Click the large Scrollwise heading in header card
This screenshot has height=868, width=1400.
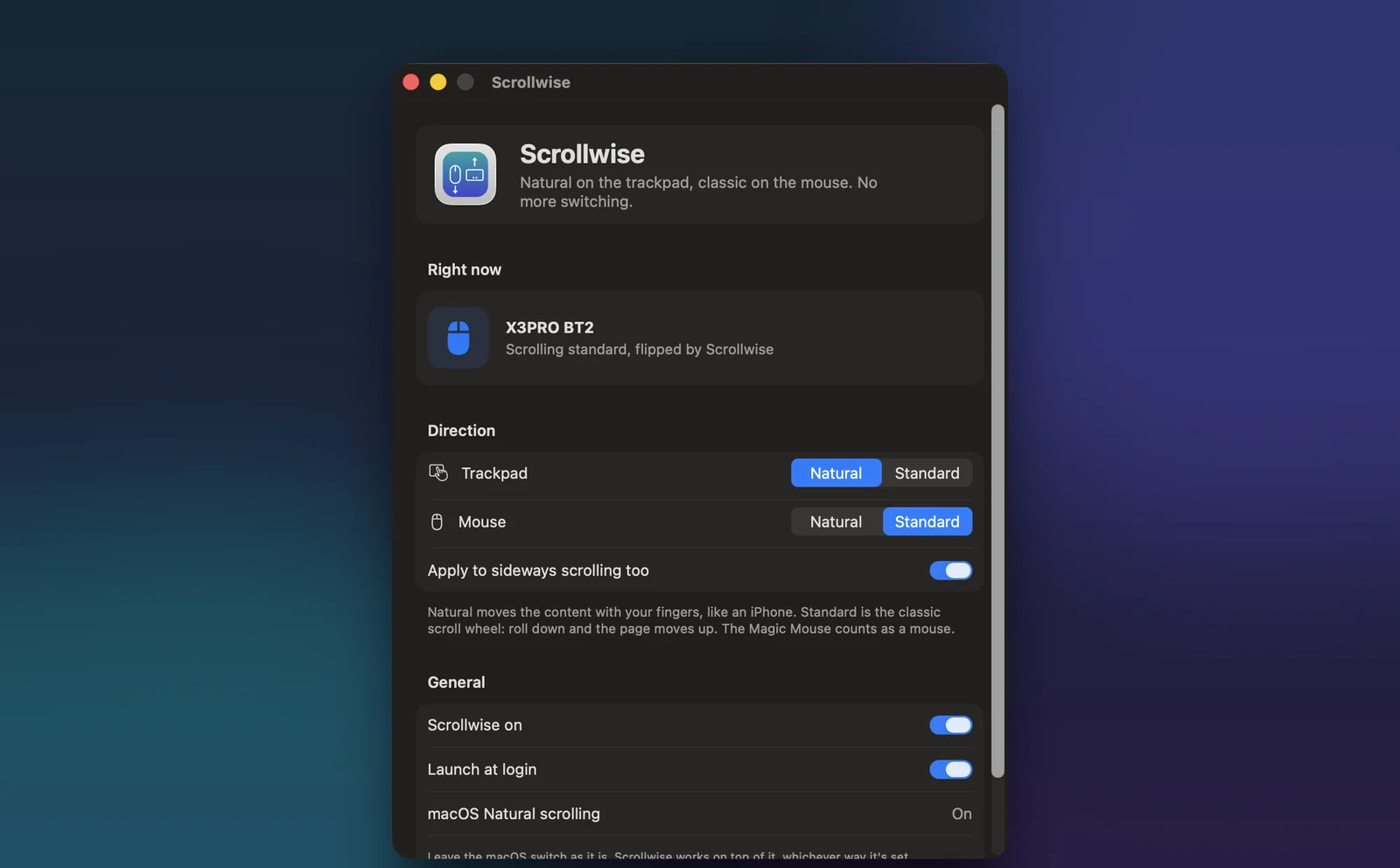582,154
